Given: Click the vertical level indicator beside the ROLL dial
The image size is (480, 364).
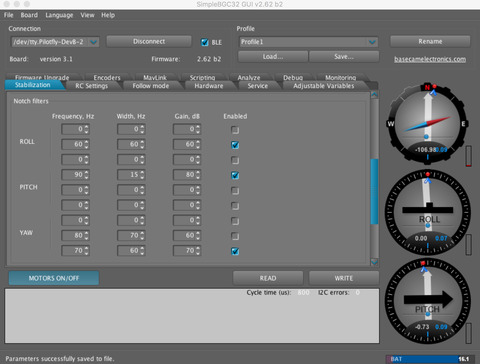Looking at the screenshot, I should pyautogui.click(x=469, y=245).
